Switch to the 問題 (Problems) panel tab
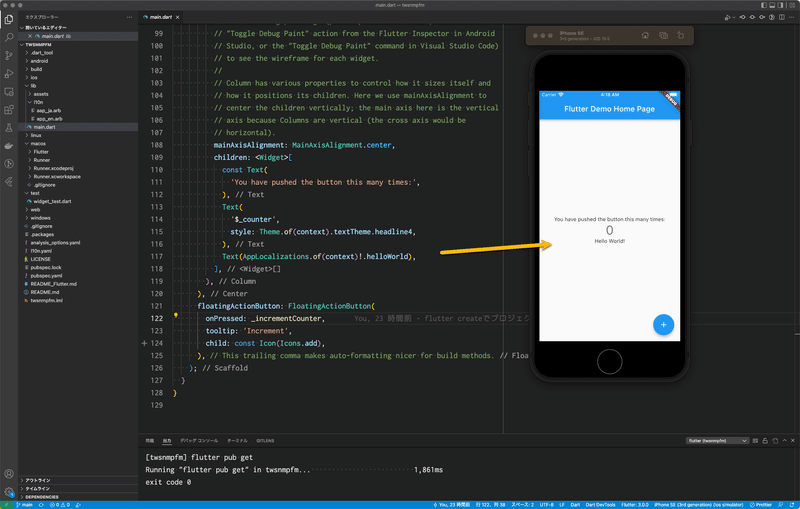The width and height of the screenshot is (800, 509). click(149, 441)
